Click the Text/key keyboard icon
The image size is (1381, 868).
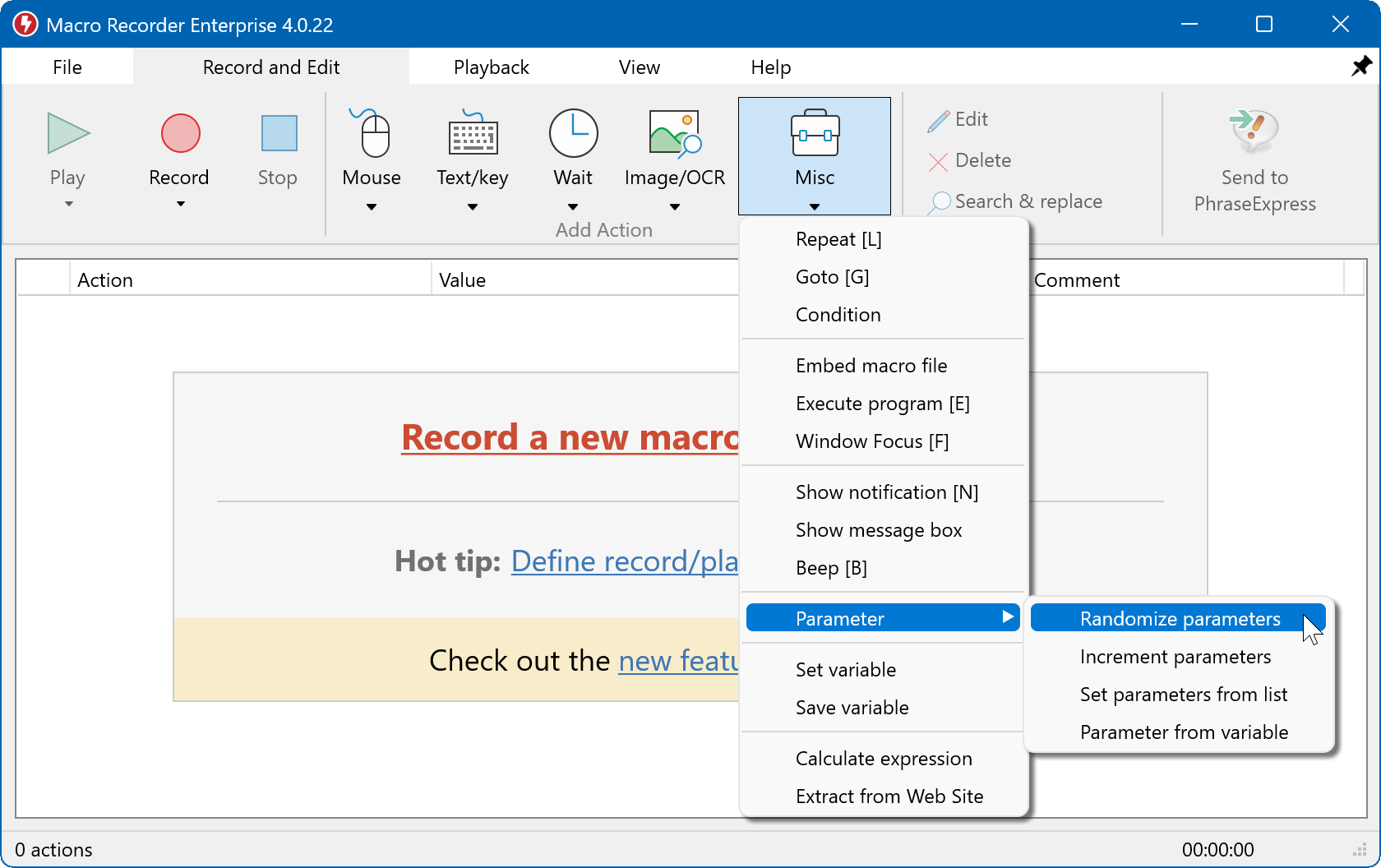tap(473, 135)
